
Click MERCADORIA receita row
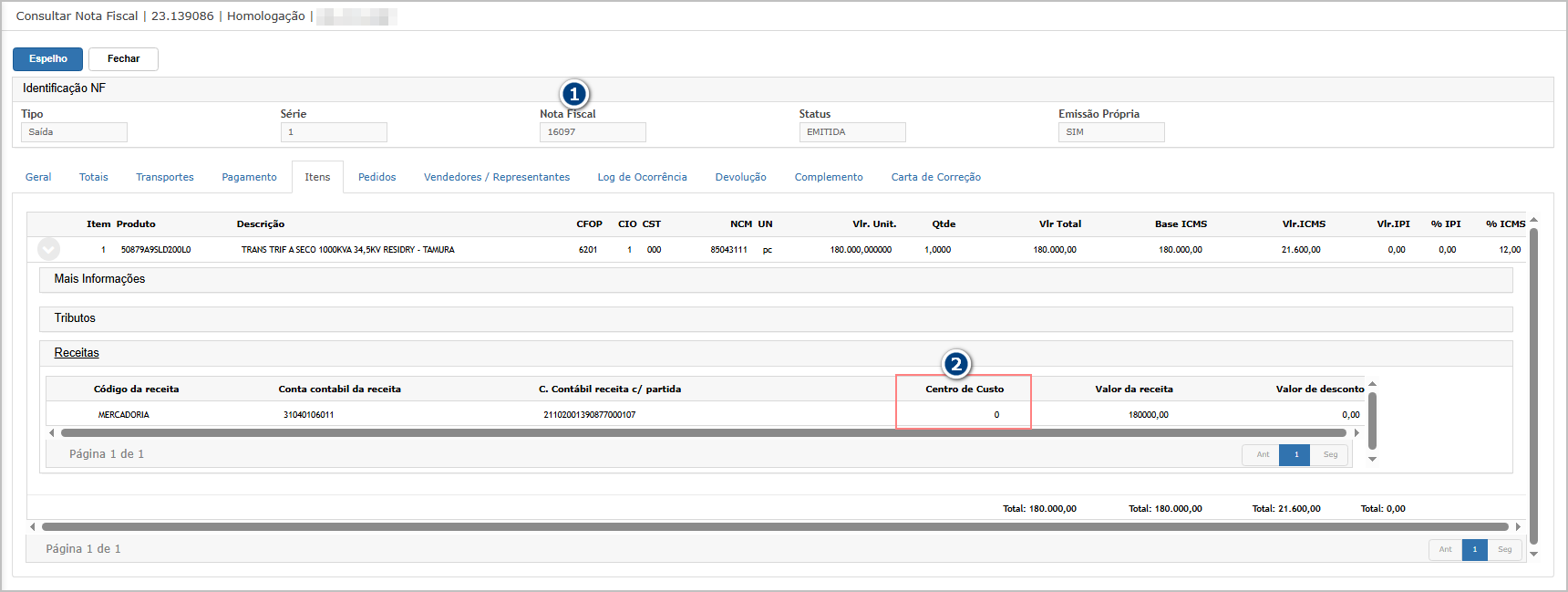click(123, 415)
